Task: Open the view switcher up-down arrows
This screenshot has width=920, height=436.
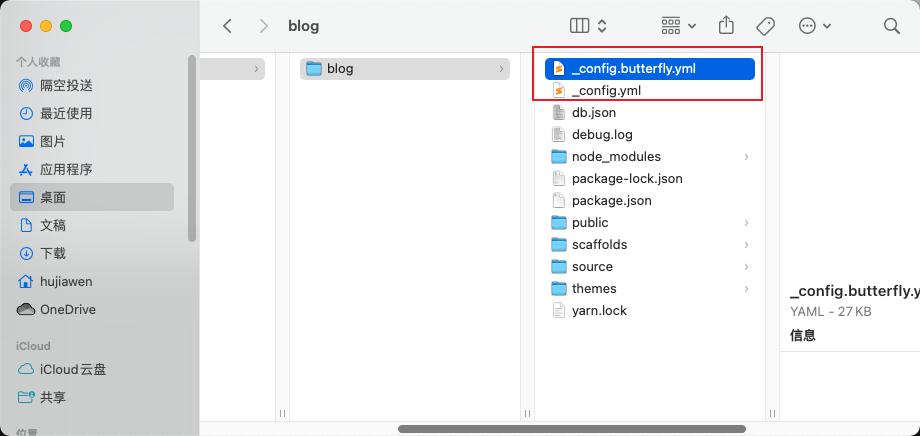Action: pos(601,26)
